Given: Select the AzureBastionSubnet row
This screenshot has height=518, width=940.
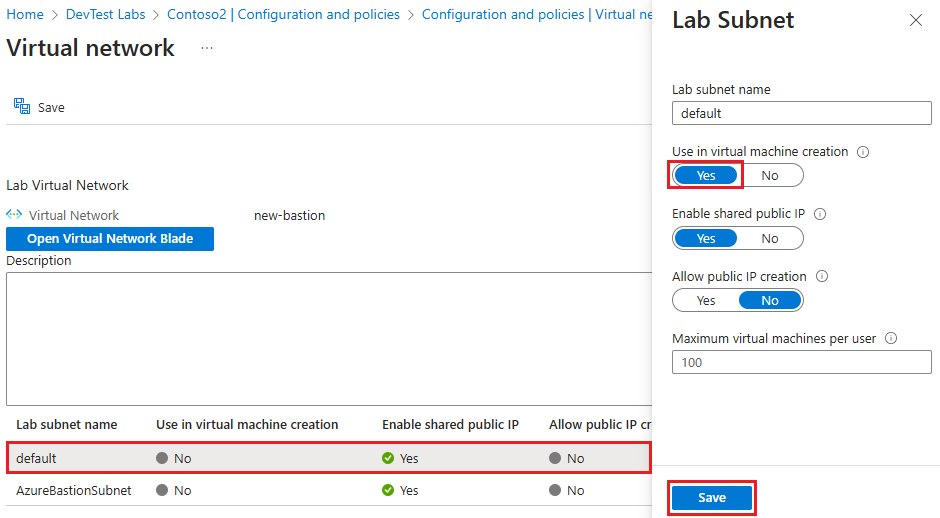Looking at the screenshot, I should point(74,491).
